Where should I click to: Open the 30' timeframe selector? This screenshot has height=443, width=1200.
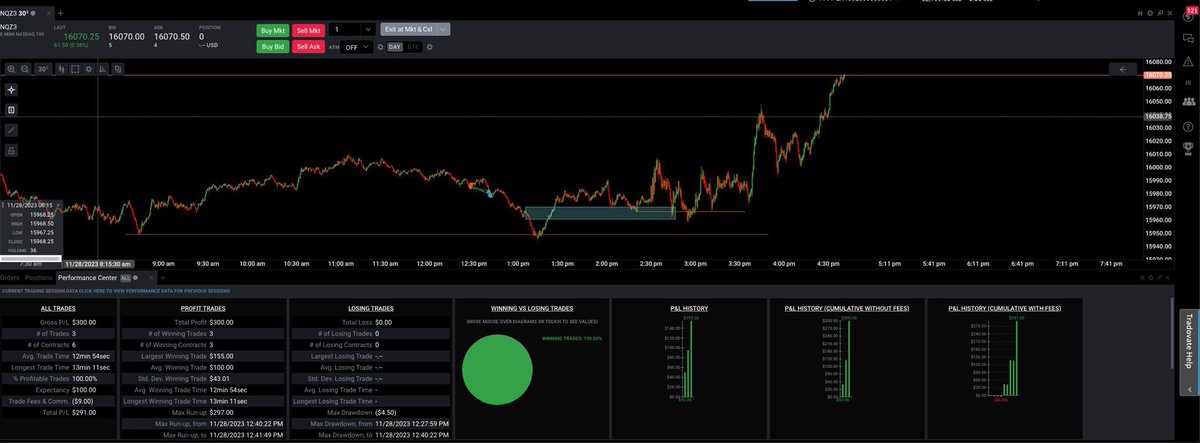click(43, 69)
